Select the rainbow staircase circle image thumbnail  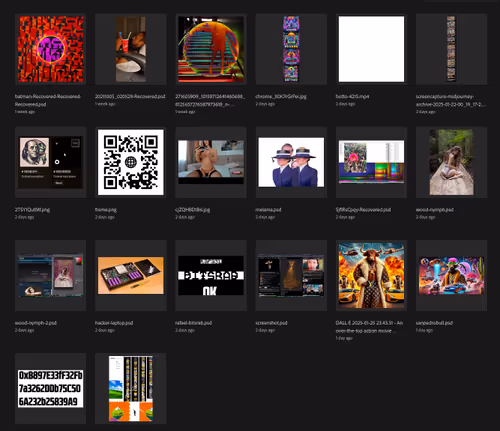pyautogui.click(x=211, y=49)
